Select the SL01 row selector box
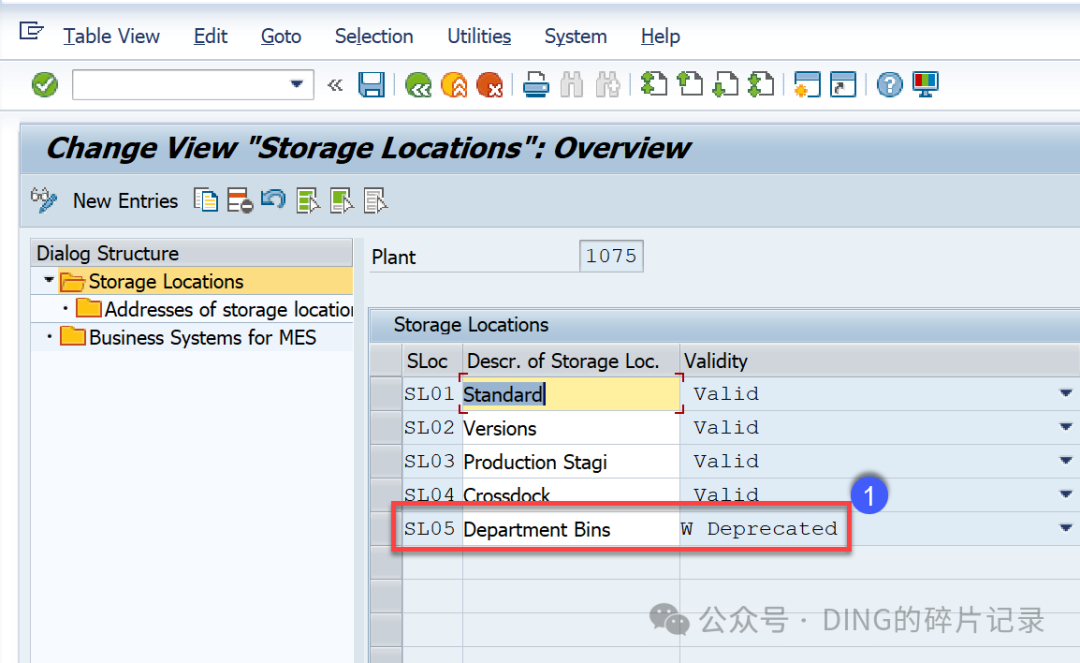This screenshot has width=1080, height=663. point(386,394)
